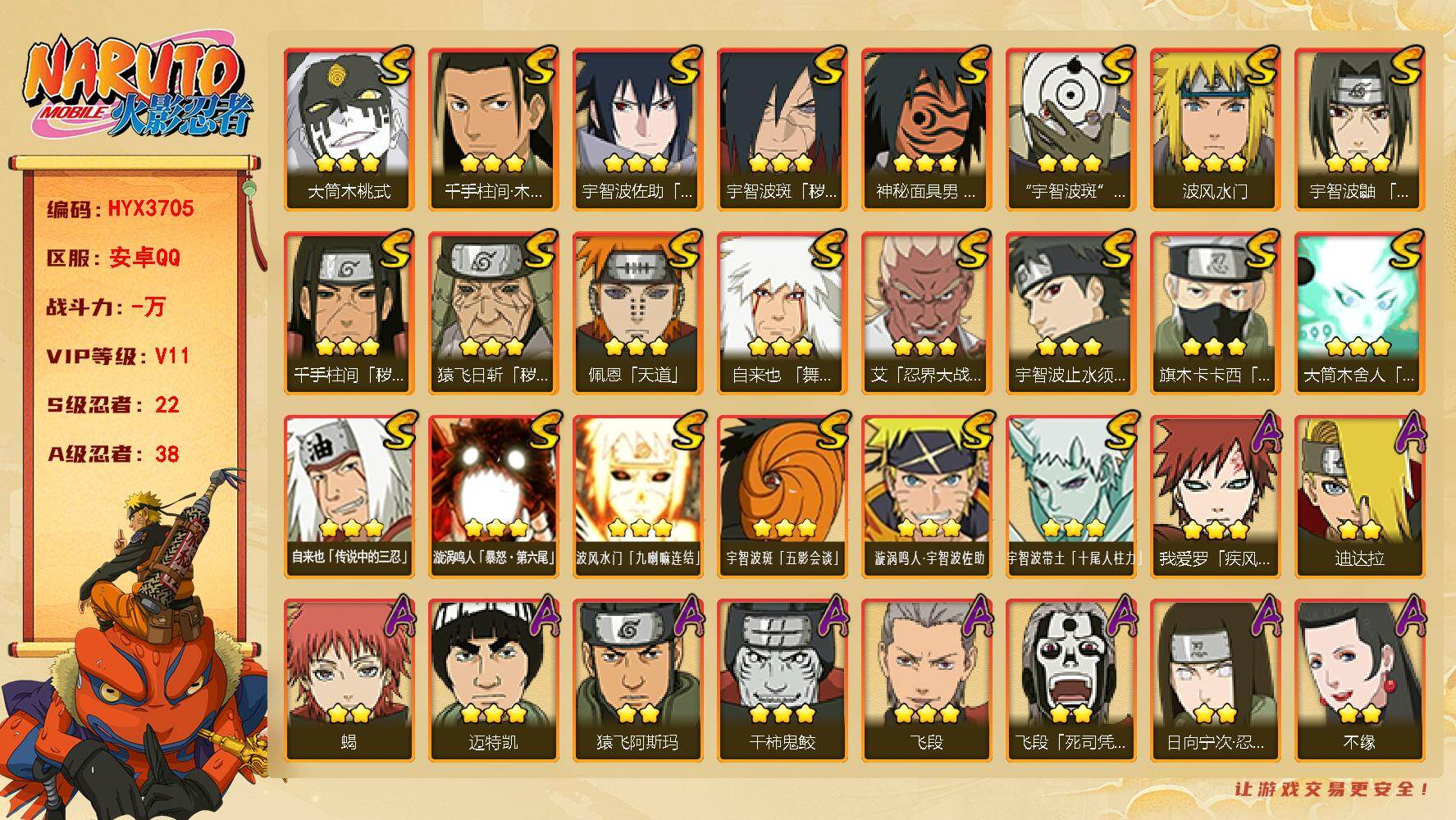Click the 编码 HYX3705 account code text
Viewport: 1456px width, 820px height.
click(x=121, y=208)
